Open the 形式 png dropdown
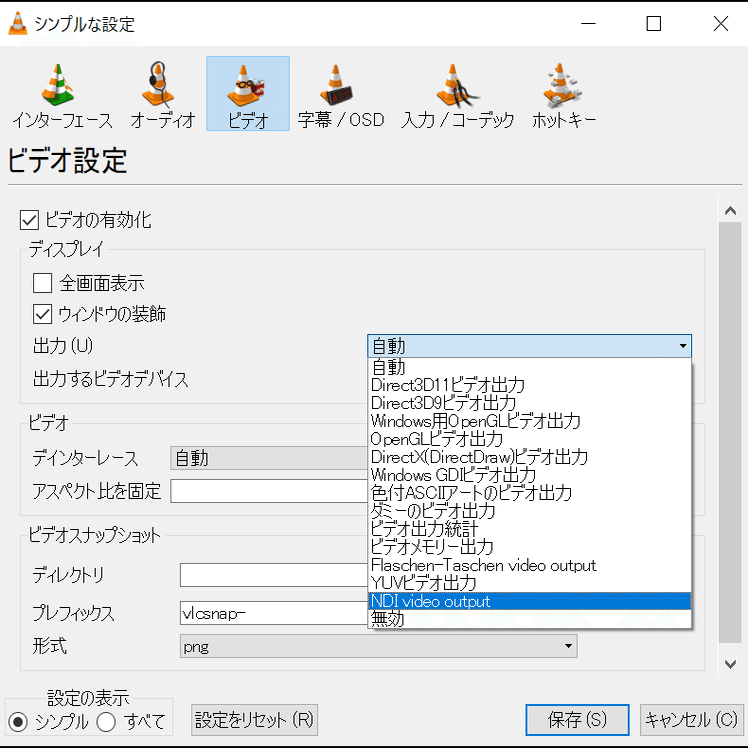 tap(378, 646)
